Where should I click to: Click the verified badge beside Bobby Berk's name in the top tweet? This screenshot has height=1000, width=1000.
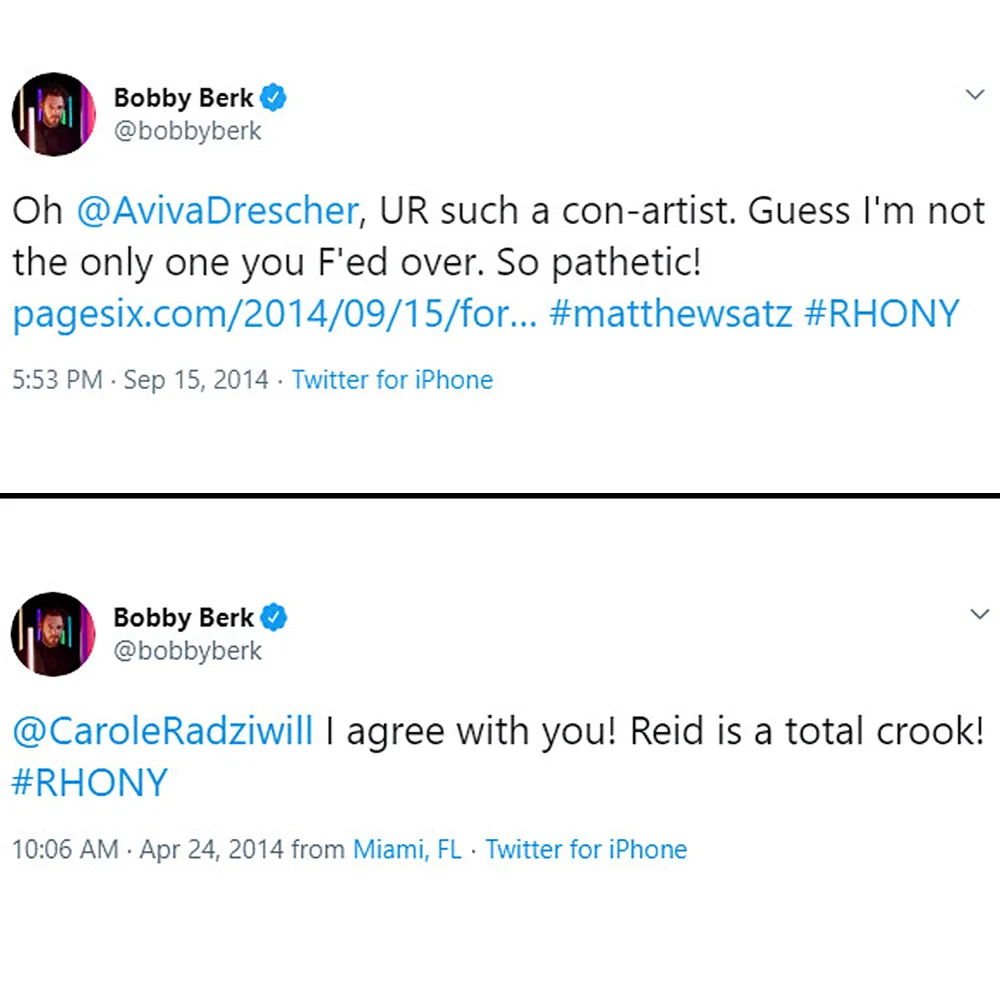[x=274, y=98]
